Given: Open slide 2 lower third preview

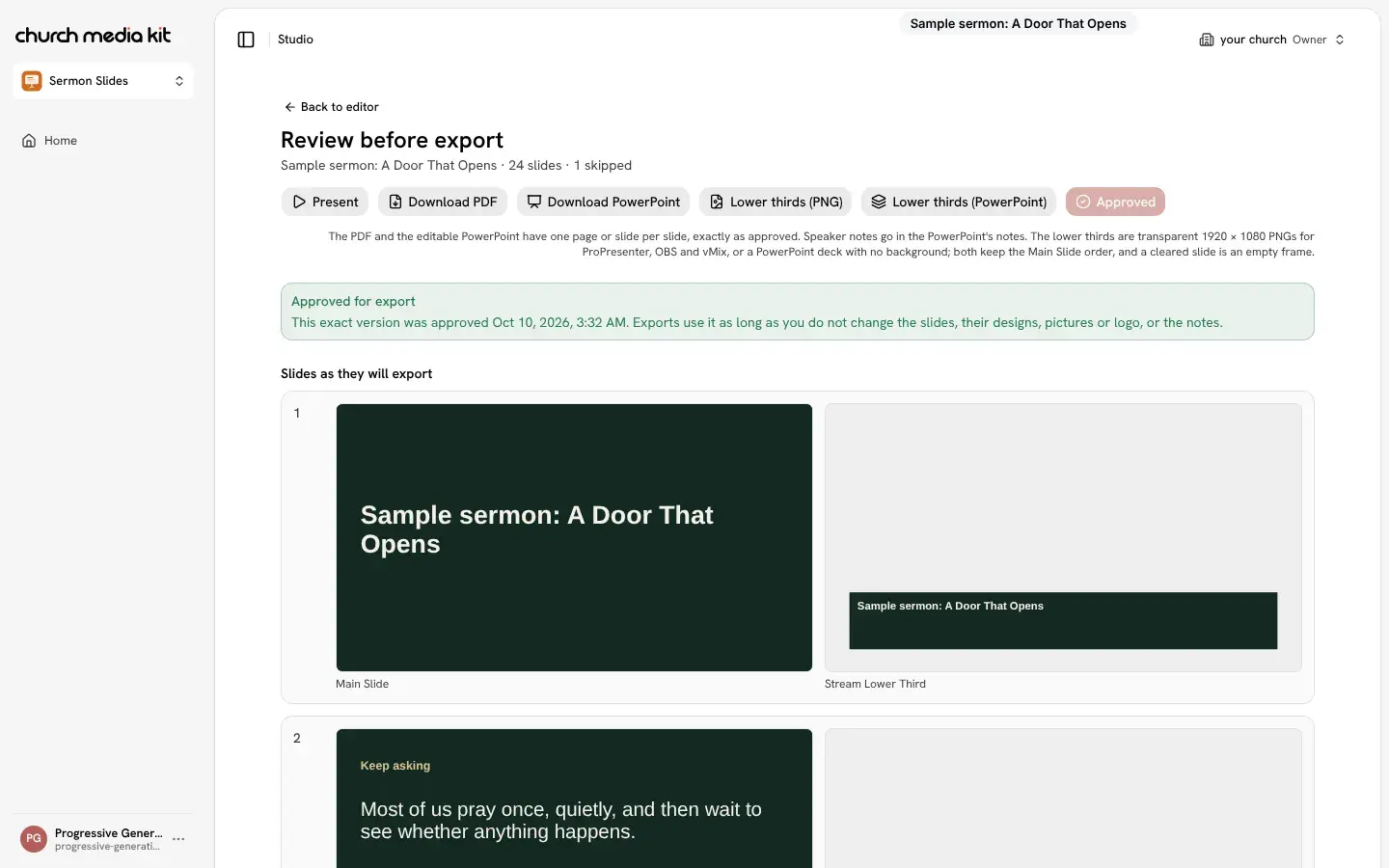Looking at the screenshot, I should tap(1063, 799).
